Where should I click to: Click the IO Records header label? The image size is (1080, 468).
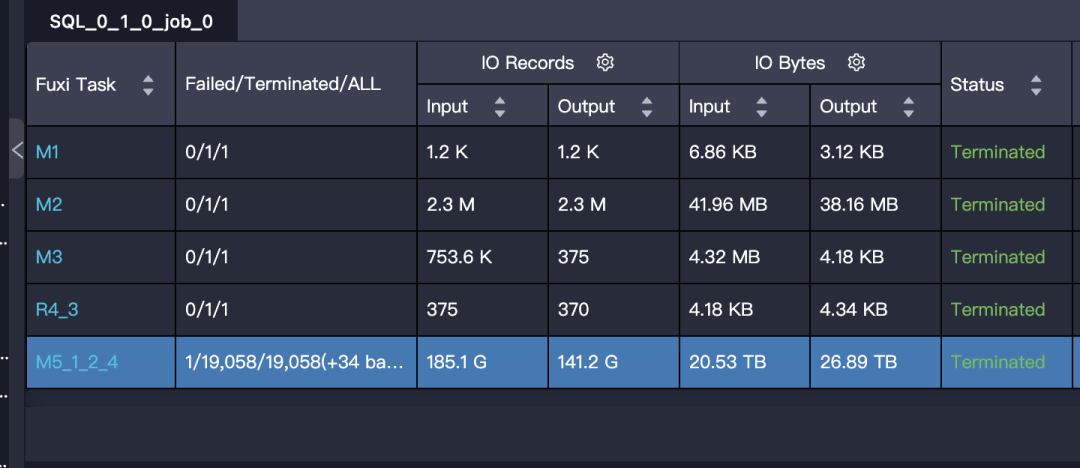pyautogui.click(x=528, y=63)
